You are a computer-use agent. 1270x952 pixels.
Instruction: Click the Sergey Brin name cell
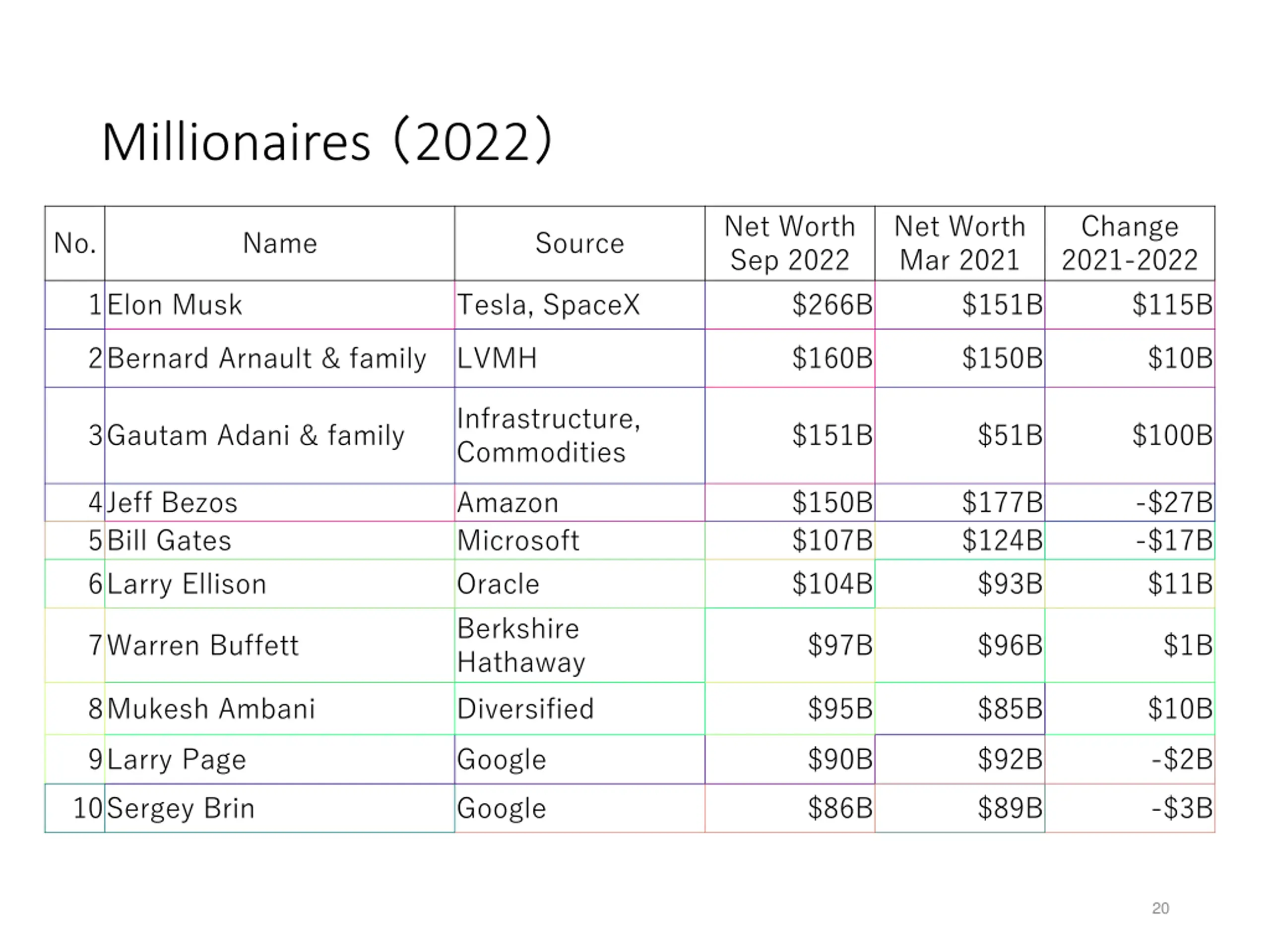(x=280, y=808)
